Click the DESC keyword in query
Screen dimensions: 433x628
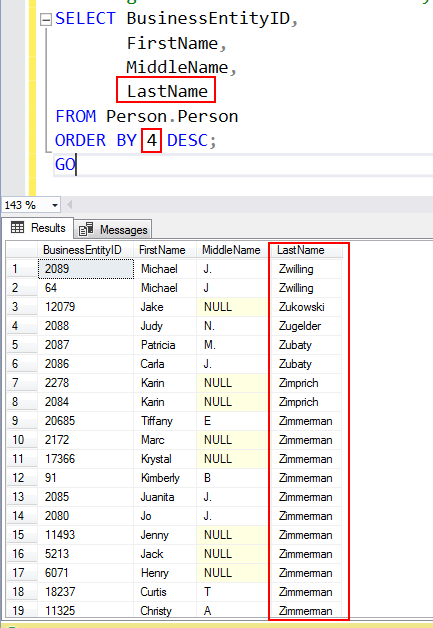click(x=187, y=141)
